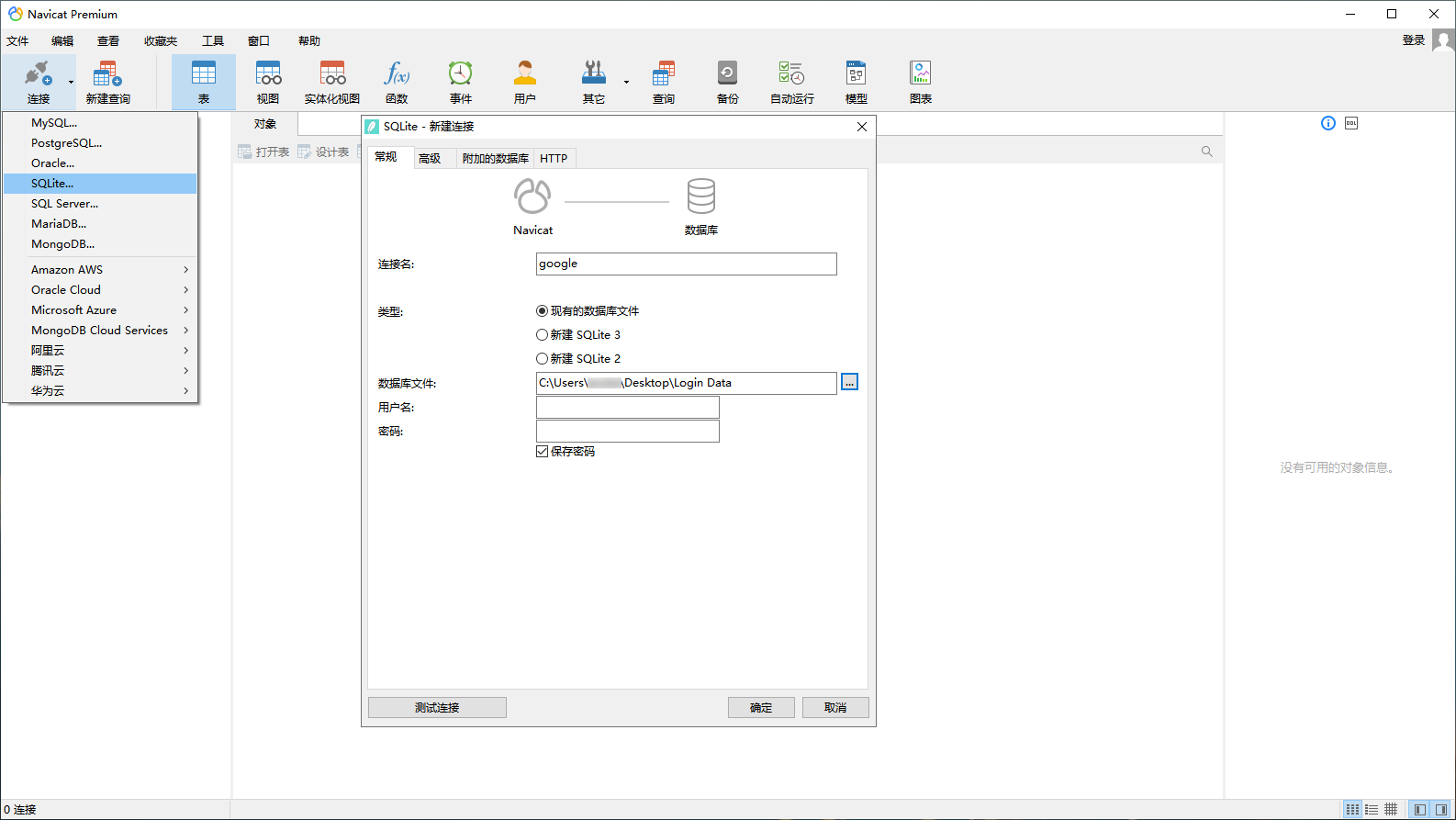Choose SQL Server... from connection menu

pos(101,204)
